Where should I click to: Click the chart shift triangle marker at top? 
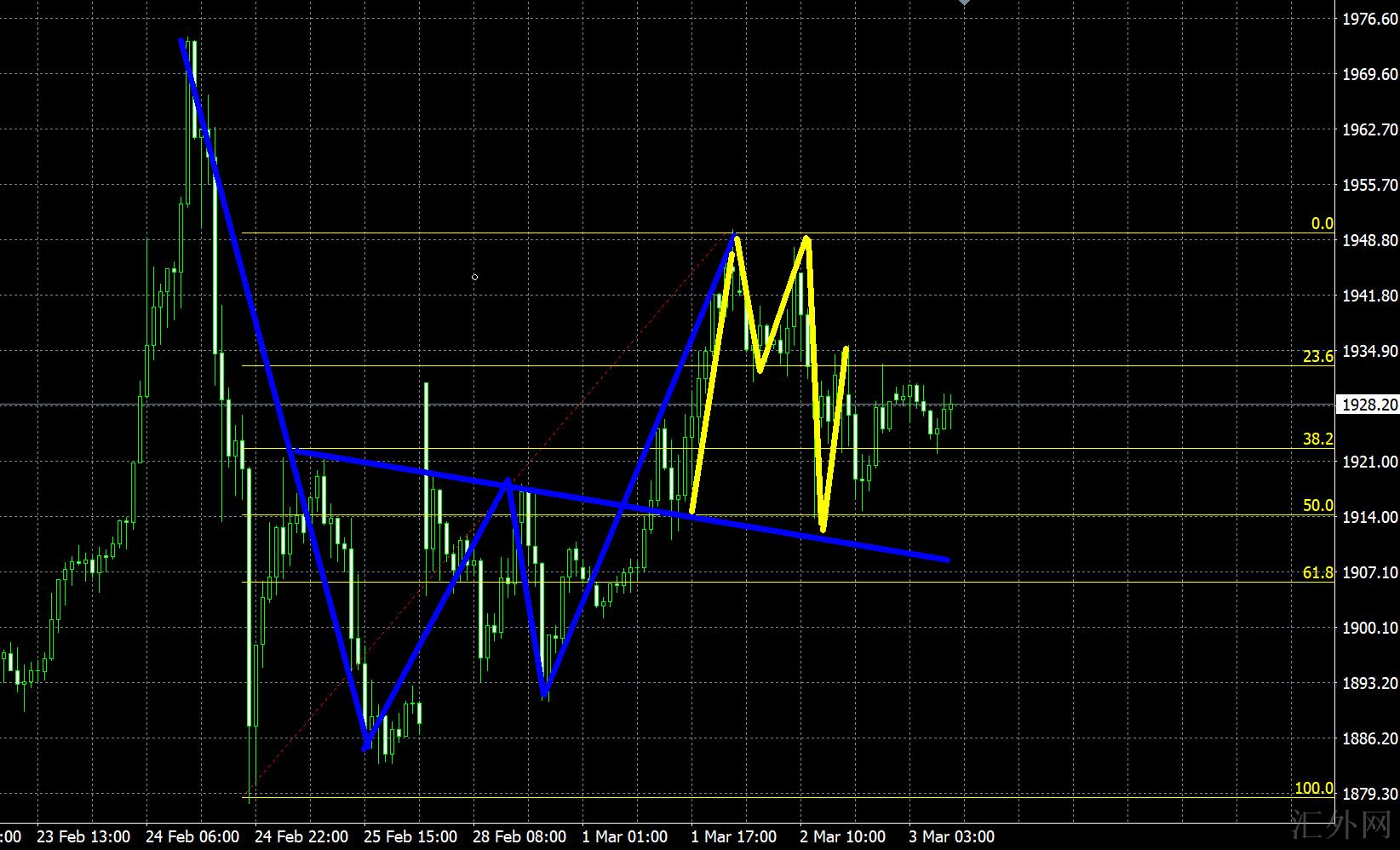click(x=964, y=3)
